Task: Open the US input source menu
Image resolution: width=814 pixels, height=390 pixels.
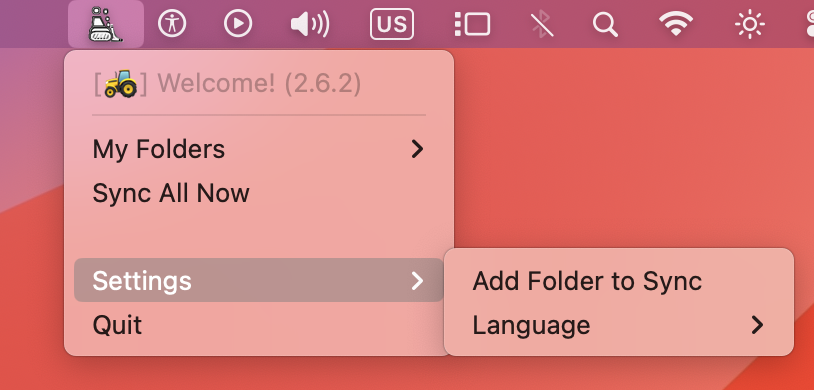Action: pyautogui.click(x=392, y=24)
